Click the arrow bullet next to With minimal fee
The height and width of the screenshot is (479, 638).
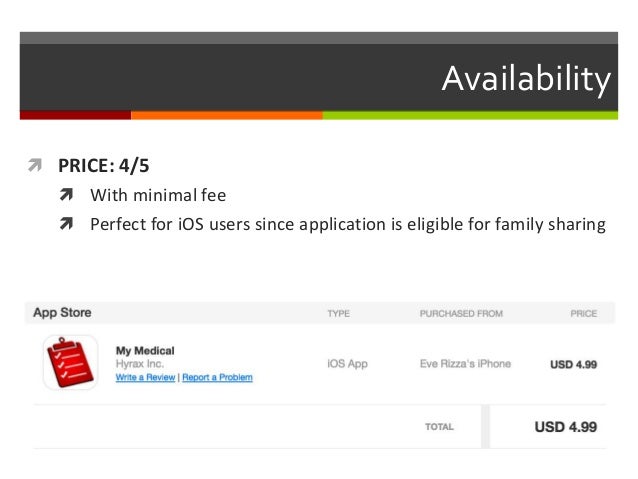66,195
